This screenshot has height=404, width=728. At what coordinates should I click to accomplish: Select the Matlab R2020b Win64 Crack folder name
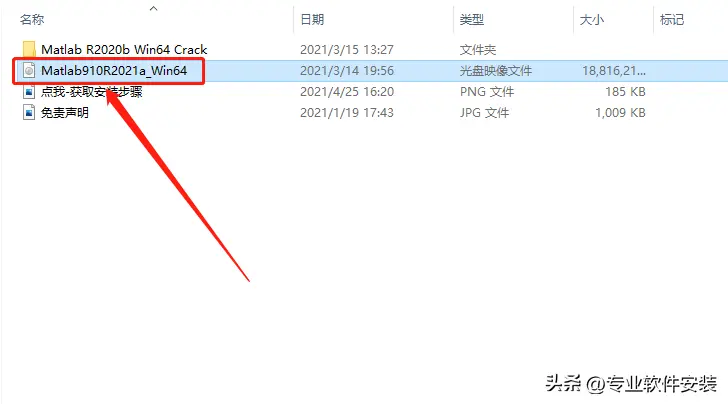point(124,49)
